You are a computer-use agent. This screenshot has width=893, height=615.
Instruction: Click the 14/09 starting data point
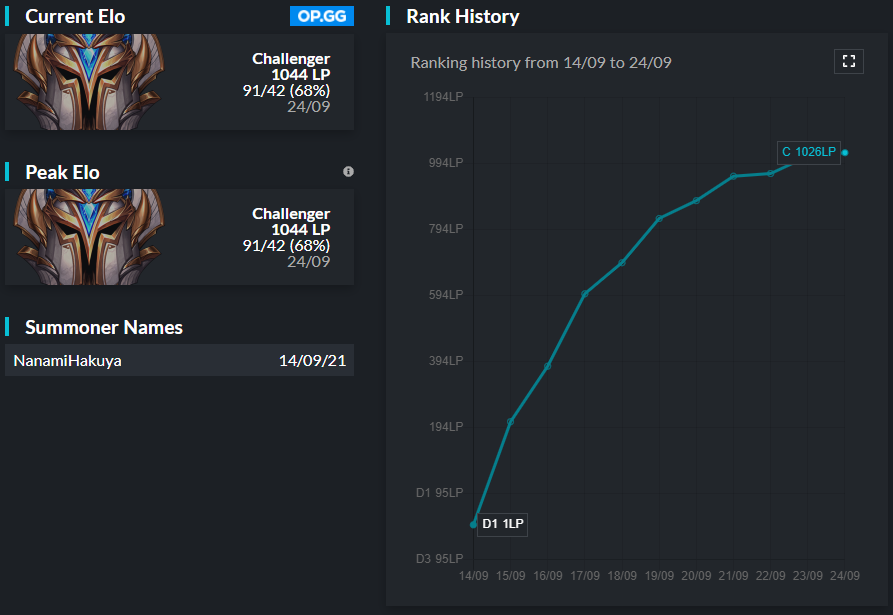pyautogui.click(x=473, y=524)
